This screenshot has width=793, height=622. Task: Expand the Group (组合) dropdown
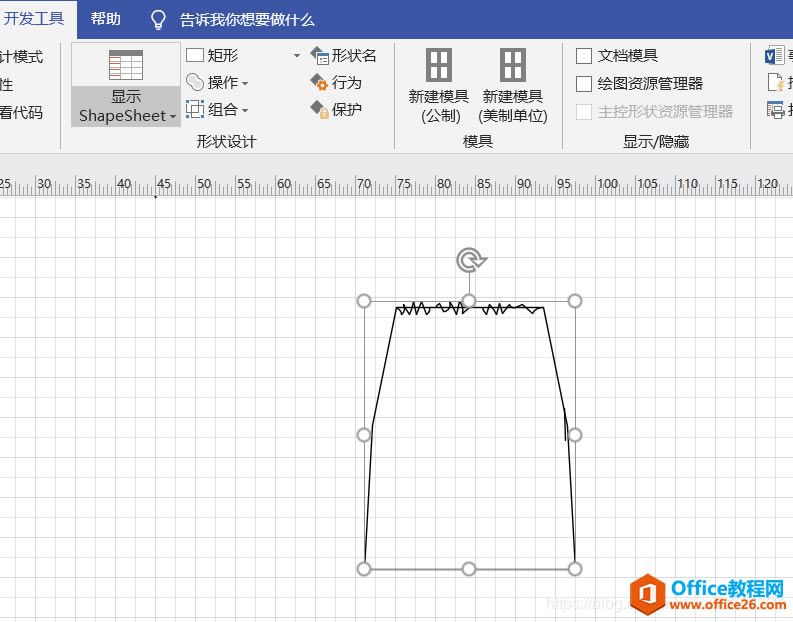click(245, 110)
